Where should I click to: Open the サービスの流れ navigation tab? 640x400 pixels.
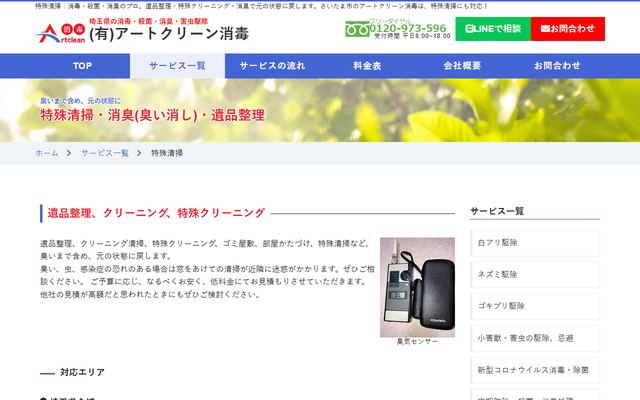(272, 66)
